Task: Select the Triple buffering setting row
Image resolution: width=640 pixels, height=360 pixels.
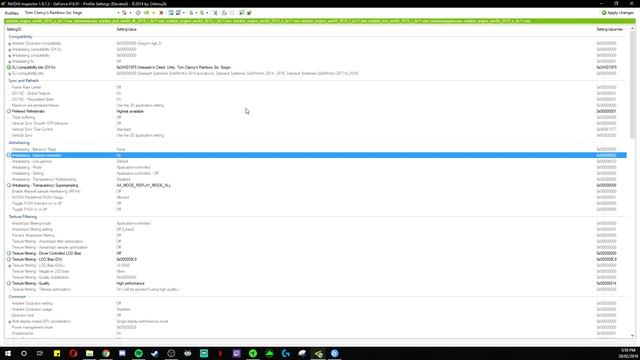Action: pyautogui.click(x=316, y=117)
